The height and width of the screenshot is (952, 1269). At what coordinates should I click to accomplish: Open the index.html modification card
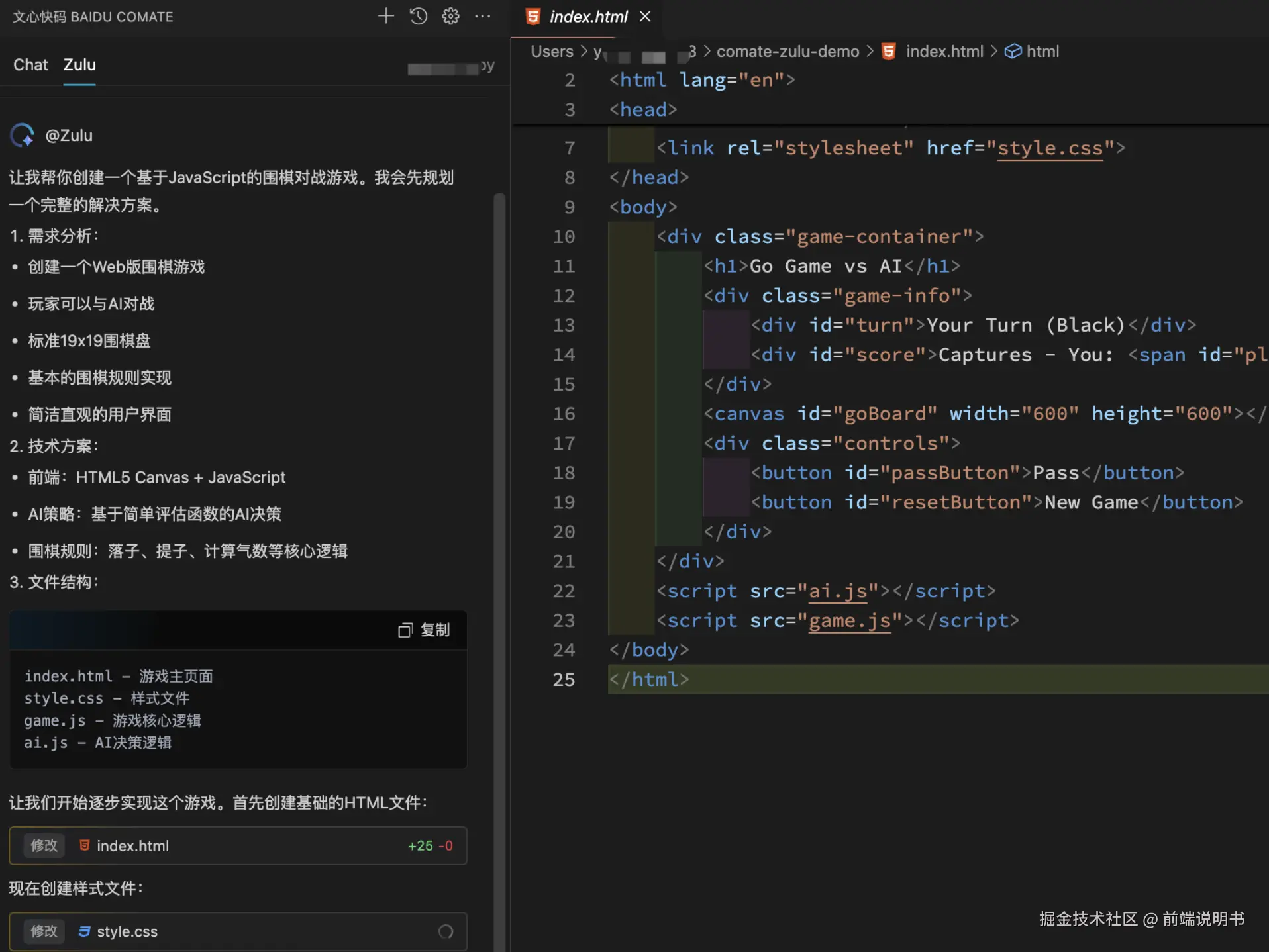point(238,845)
